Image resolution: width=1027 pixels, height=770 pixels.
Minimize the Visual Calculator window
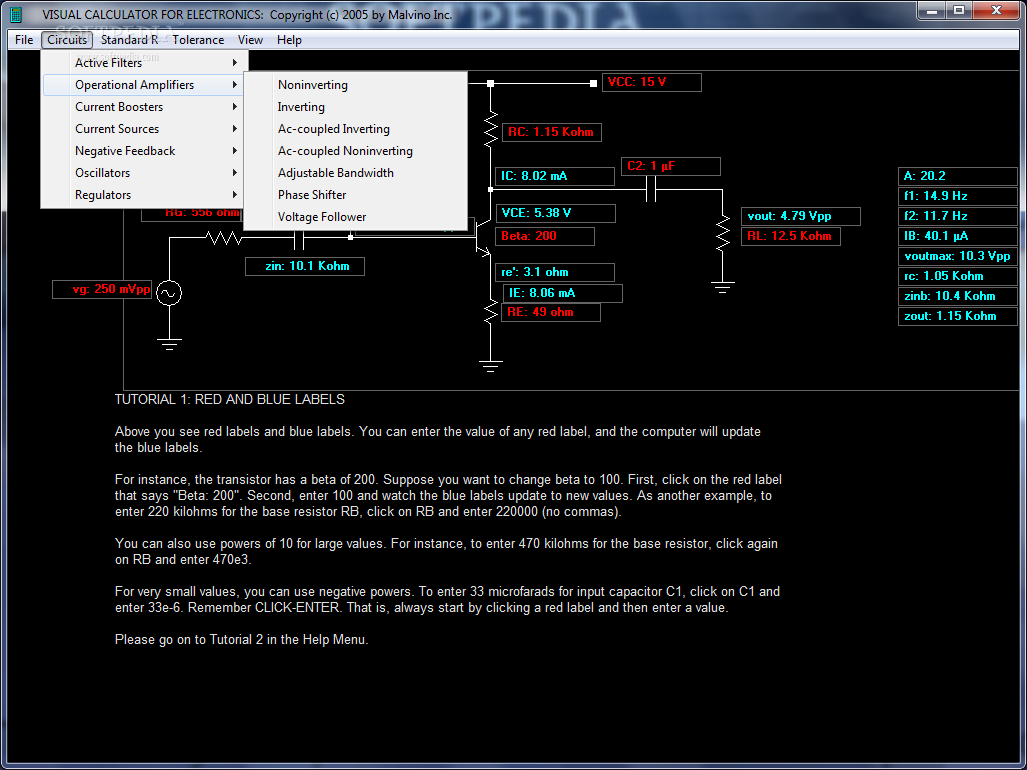click(x=931, y=10)
